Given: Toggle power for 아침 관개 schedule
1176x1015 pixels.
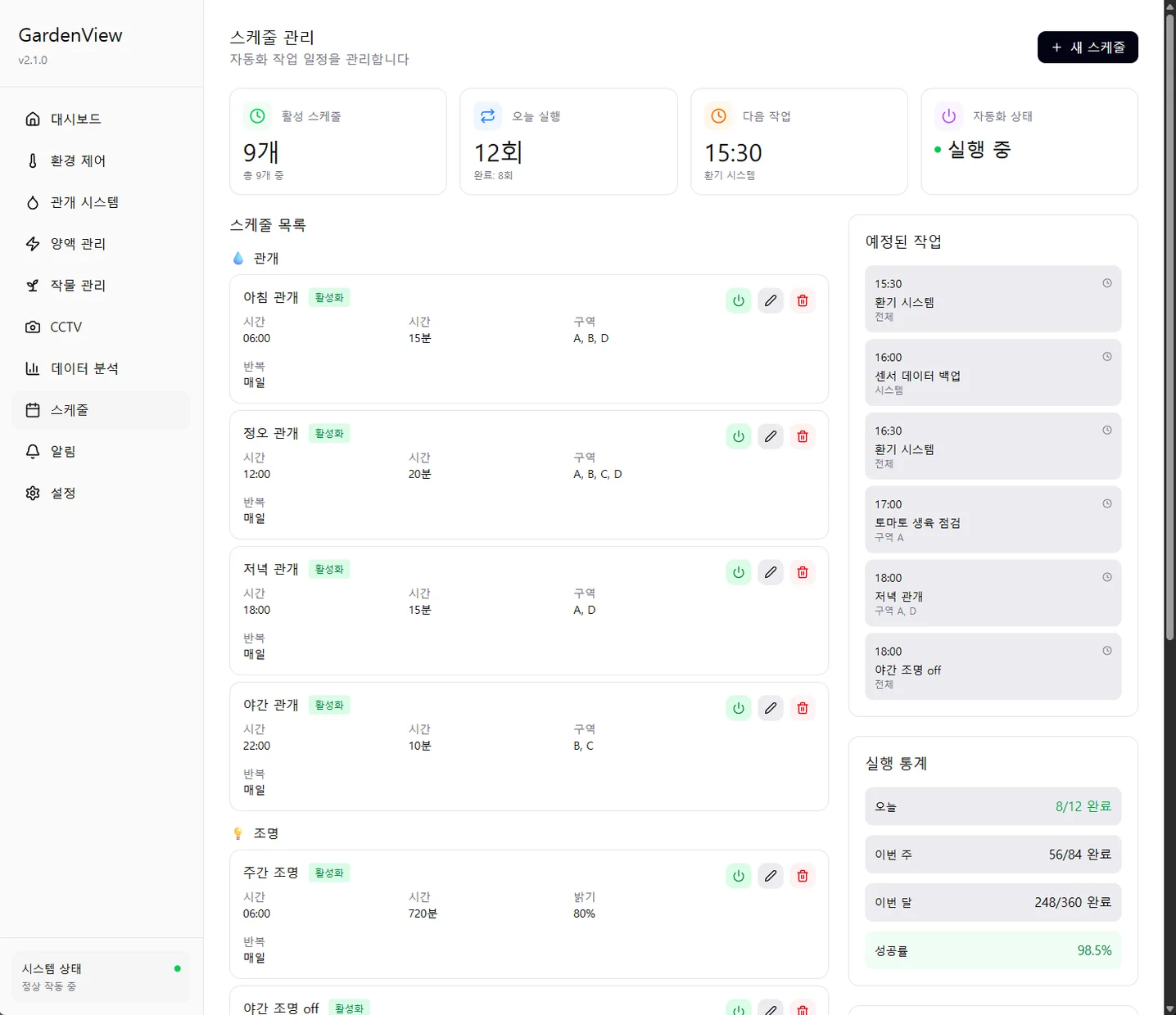Looking at the screenshot, I should tap(739, 300).
